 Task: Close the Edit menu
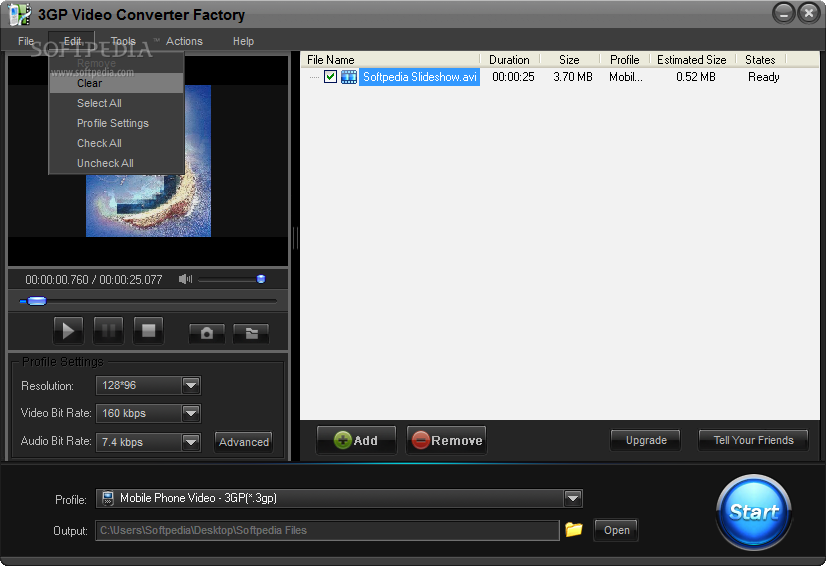point(72,41)
